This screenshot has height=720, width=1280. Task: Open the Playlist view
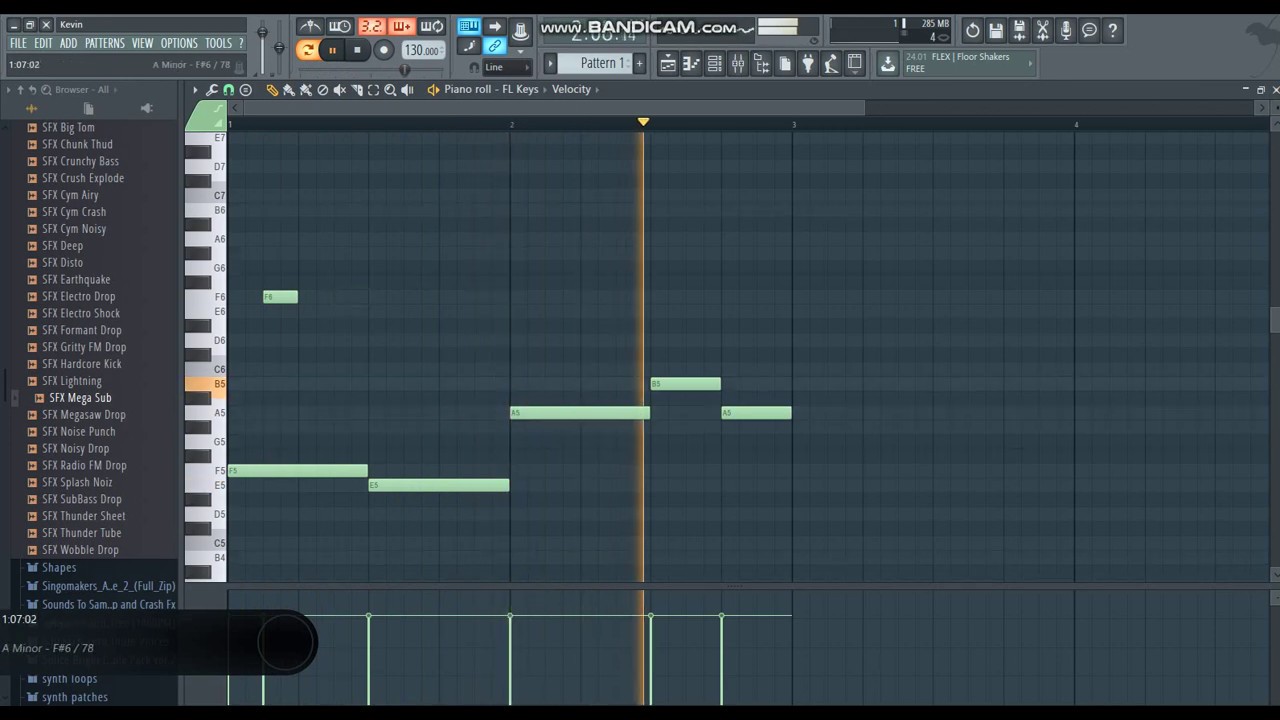coord(668,63)
